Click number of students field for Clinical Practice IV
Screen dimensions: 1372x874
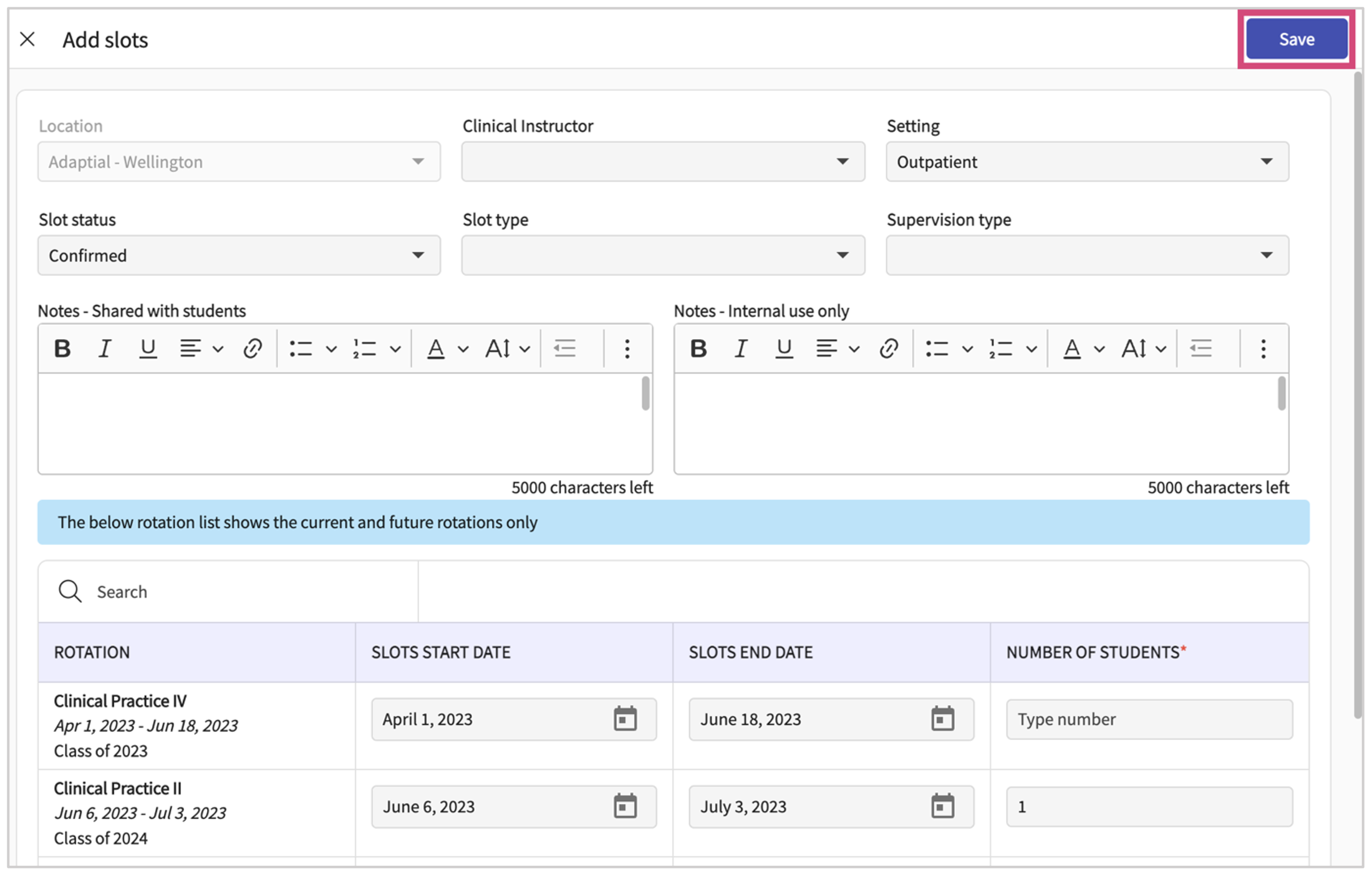(x=1148, y=719)
